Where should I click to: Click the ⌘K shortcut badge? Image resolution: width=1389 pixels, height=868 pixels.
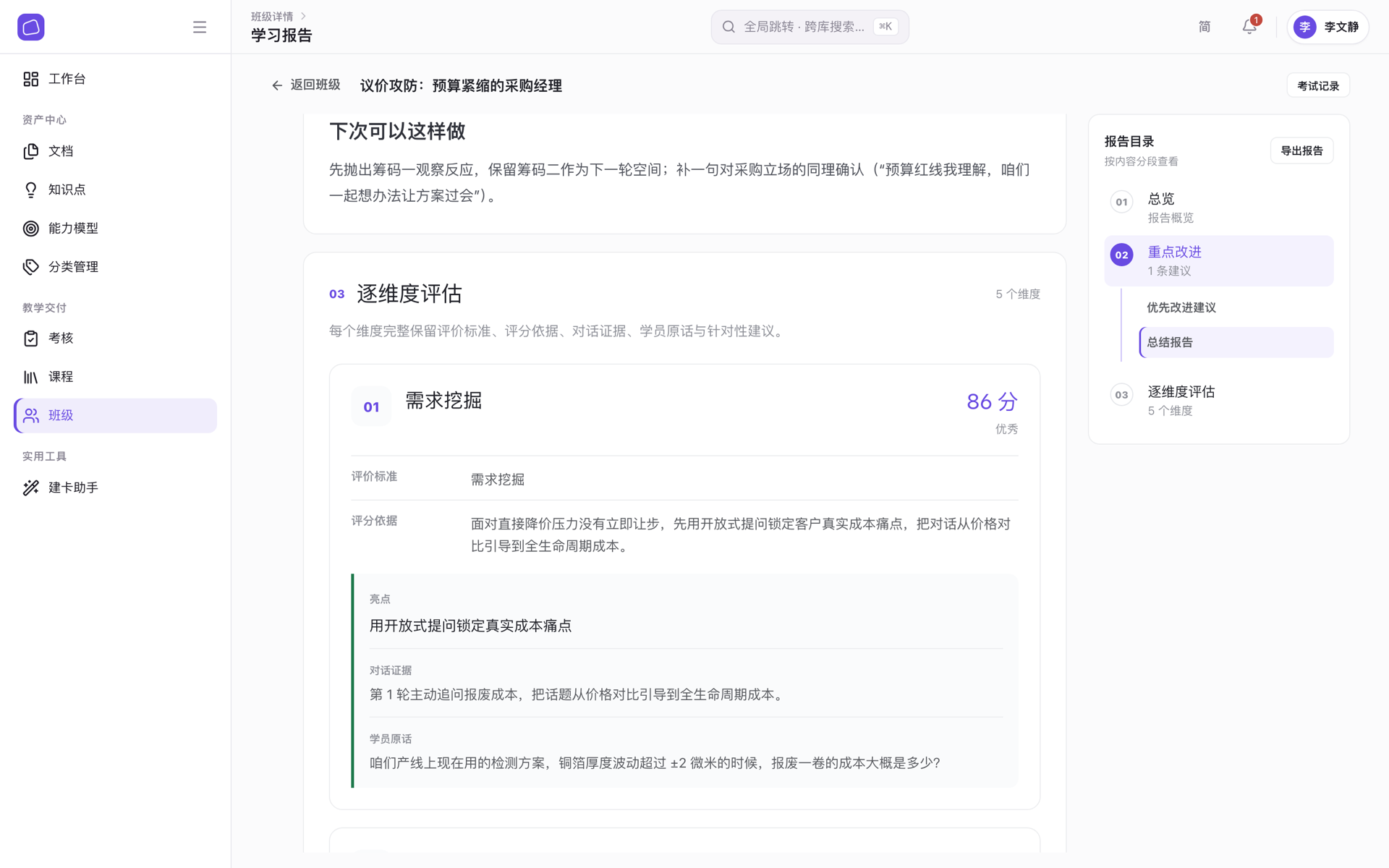pyautogui.click(x=885, y=27)
